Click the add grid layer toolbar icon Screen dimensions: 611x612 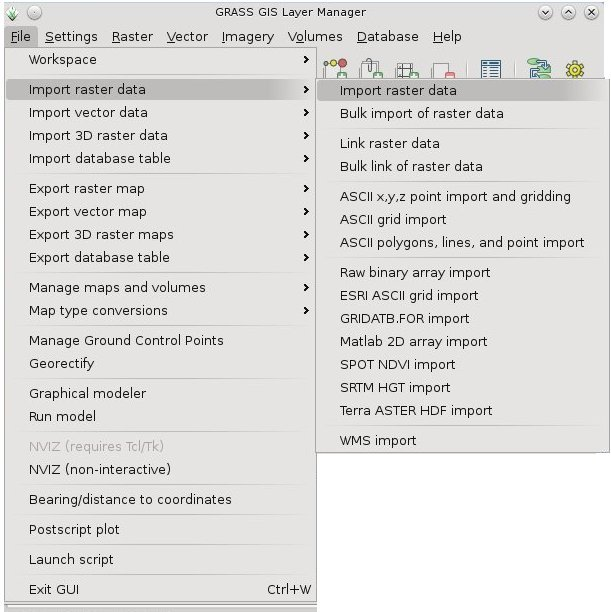pos(406,70)
